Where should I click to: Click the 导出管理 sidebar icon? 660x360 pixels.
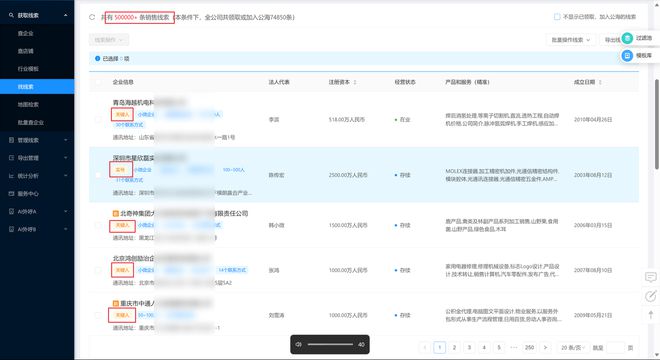coord(11,158)
